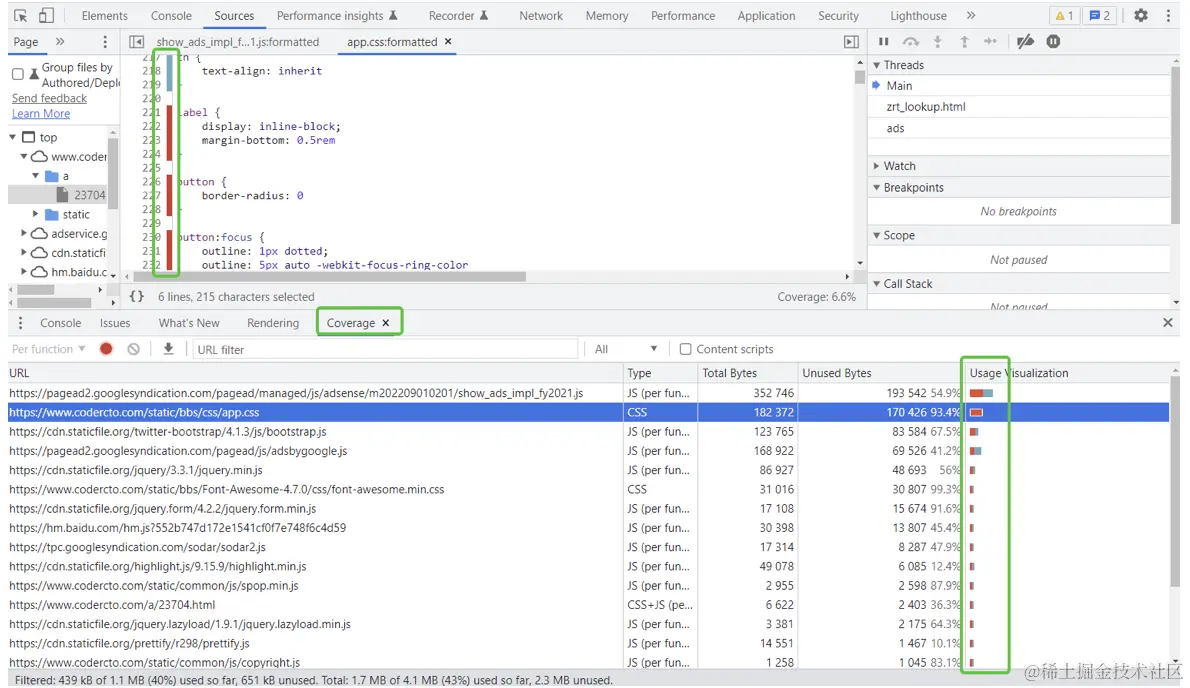
Task: Export coverage data download icon
Action: click(168, 349)
